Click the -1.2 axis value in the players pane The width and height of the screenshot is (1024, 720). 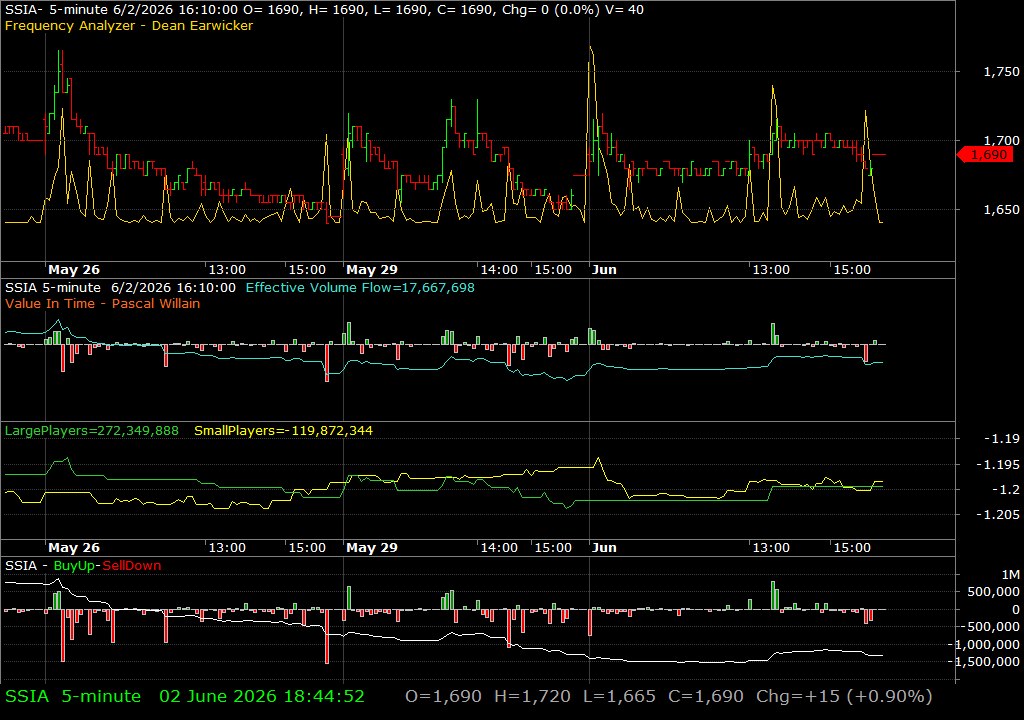pyautogui.click(x=1005, y=489)
